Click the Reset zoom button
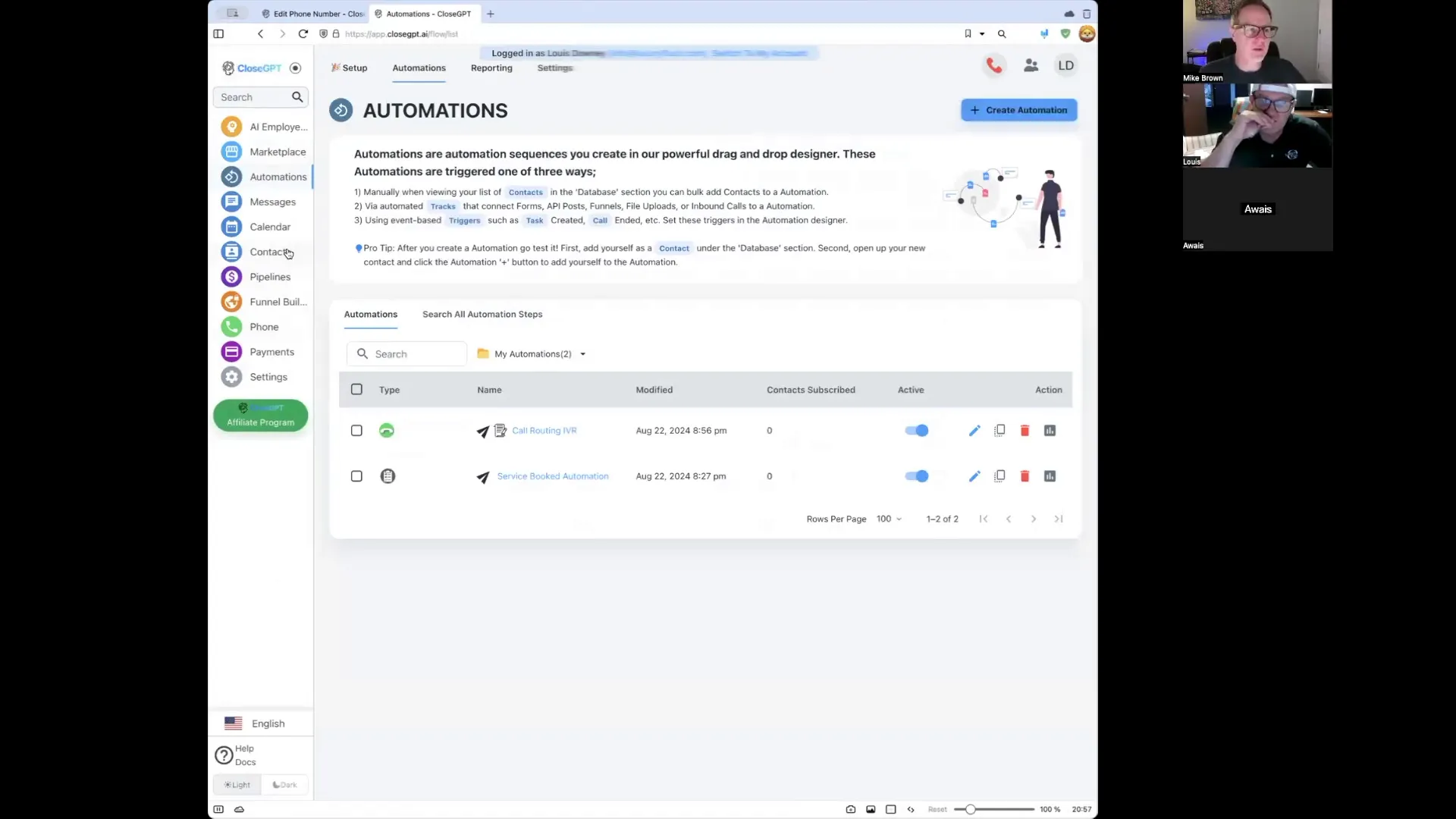This screenshot has width=1456, height=819. point(937,810)
